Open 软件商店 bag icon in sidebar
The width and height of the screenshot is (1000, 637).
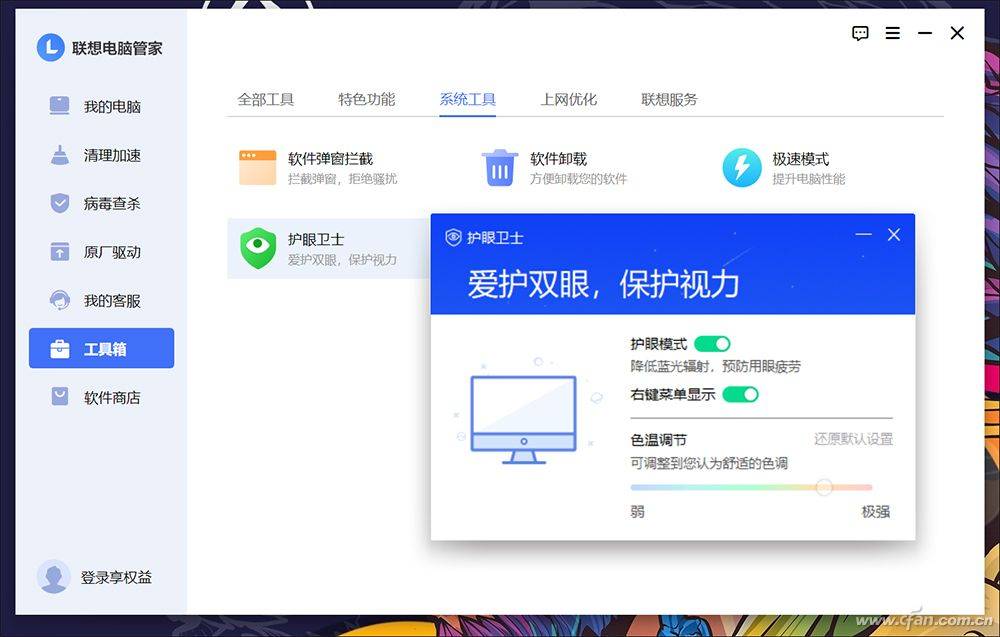pyautogui.click(x=59, y=397)
